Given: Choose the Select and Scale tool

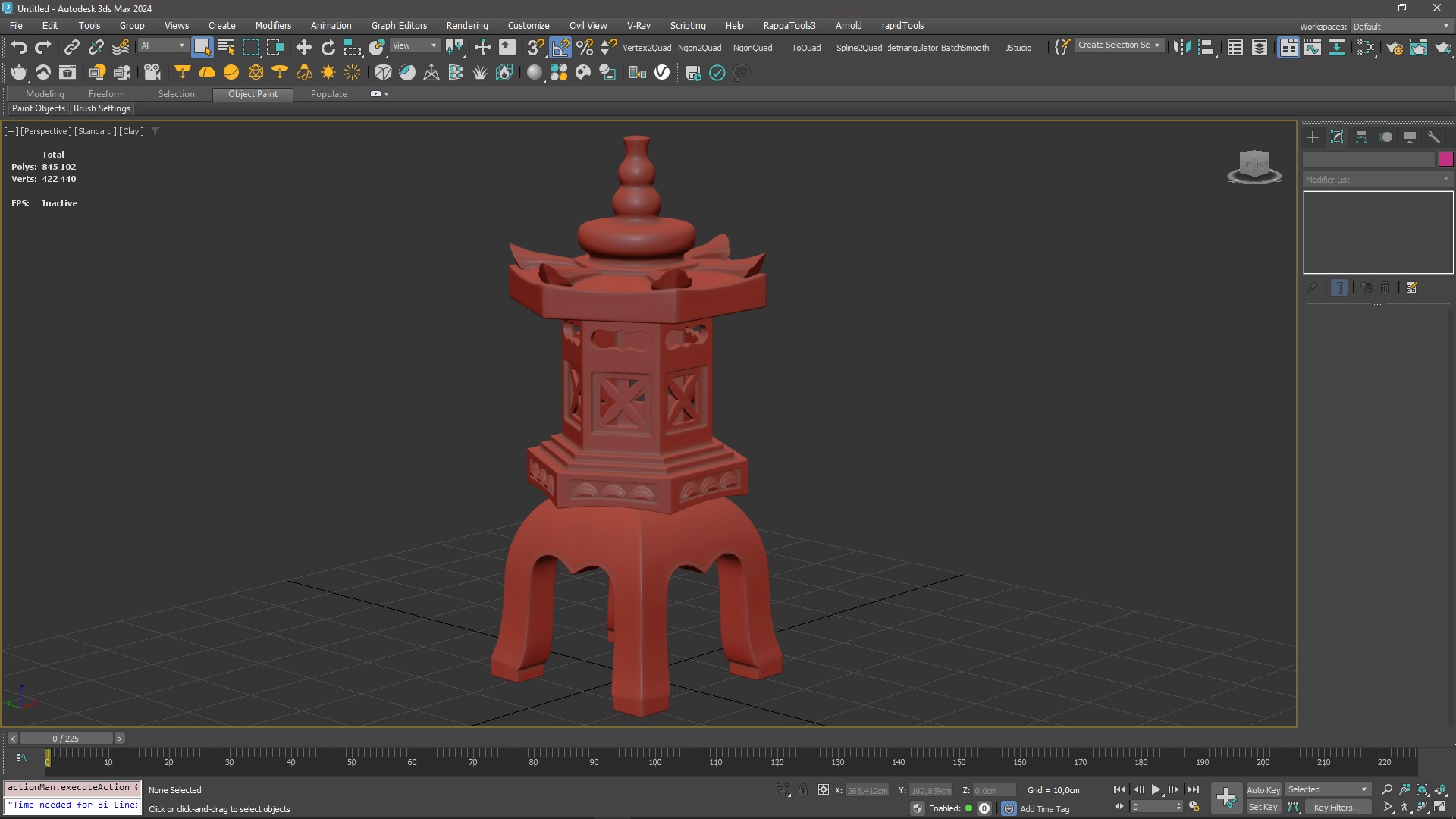Looking at the screenshot, I should click(352, 47).
